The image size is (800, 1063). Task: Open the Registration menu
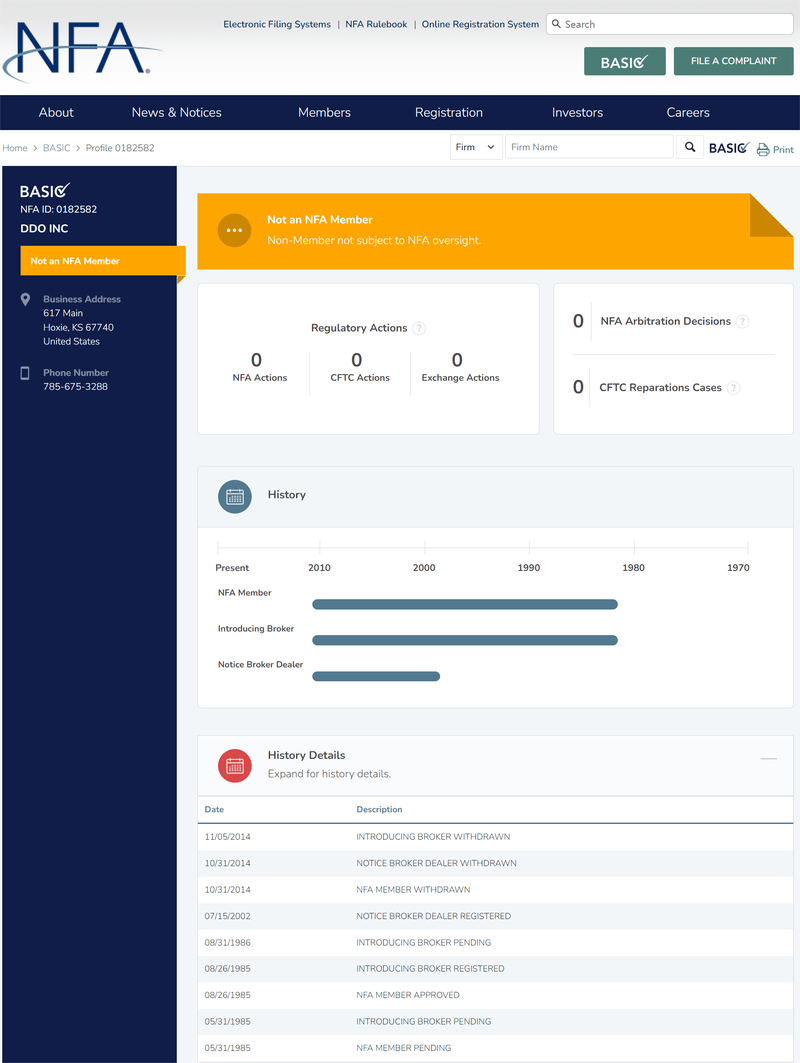tap(448, 112)
